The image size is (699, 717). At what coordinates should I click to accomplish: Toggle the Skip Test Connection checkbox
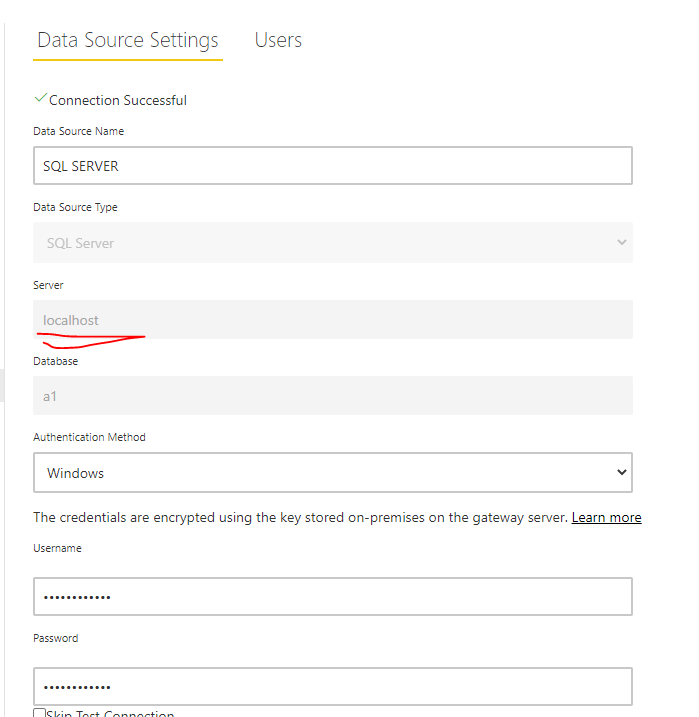[39, 713]
